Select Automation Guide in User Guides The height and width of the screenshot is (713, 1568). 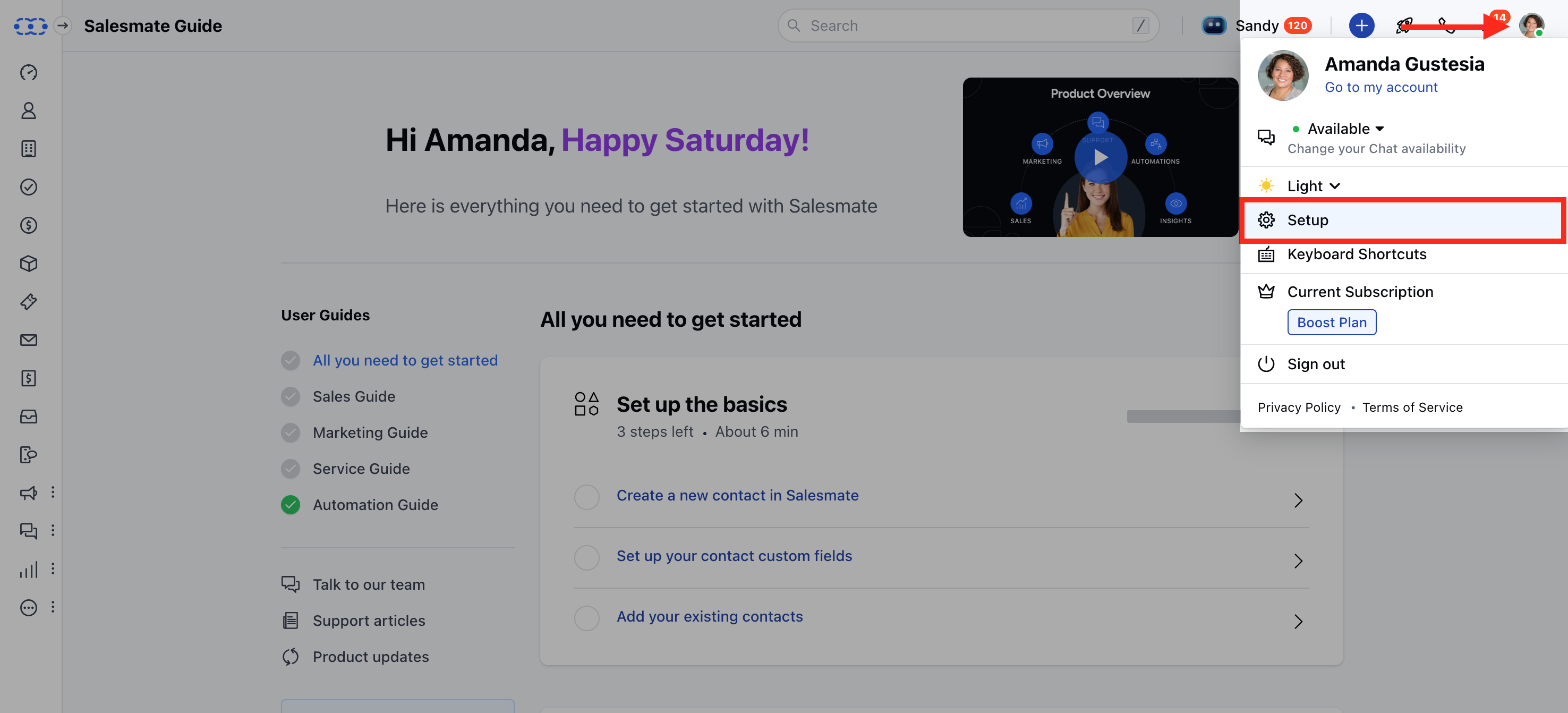[375, 505]
